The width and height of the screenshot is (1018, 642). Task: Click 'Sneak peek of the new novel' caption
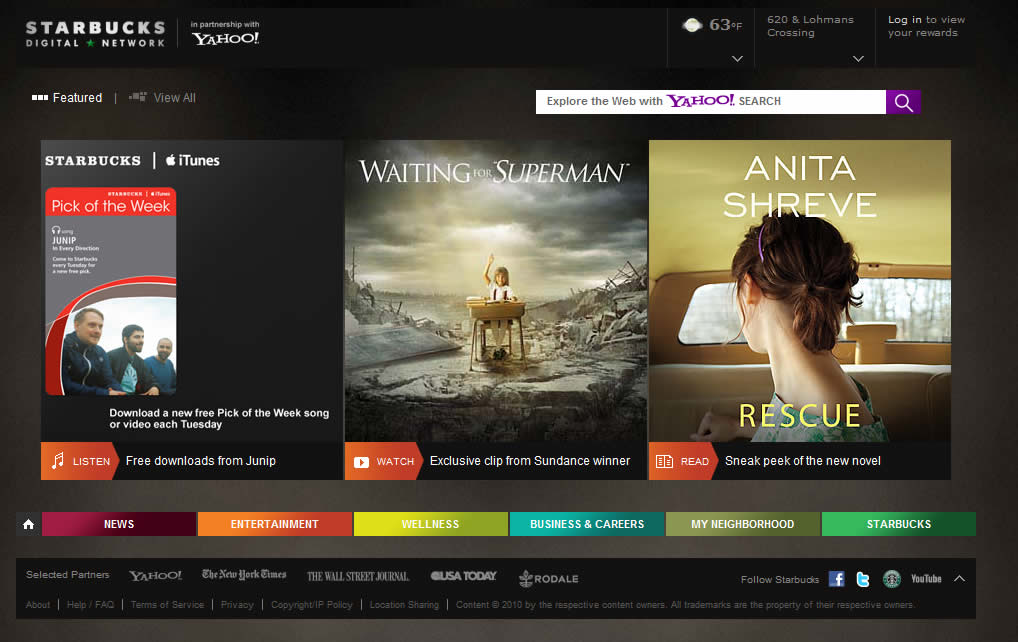[802, 461]
